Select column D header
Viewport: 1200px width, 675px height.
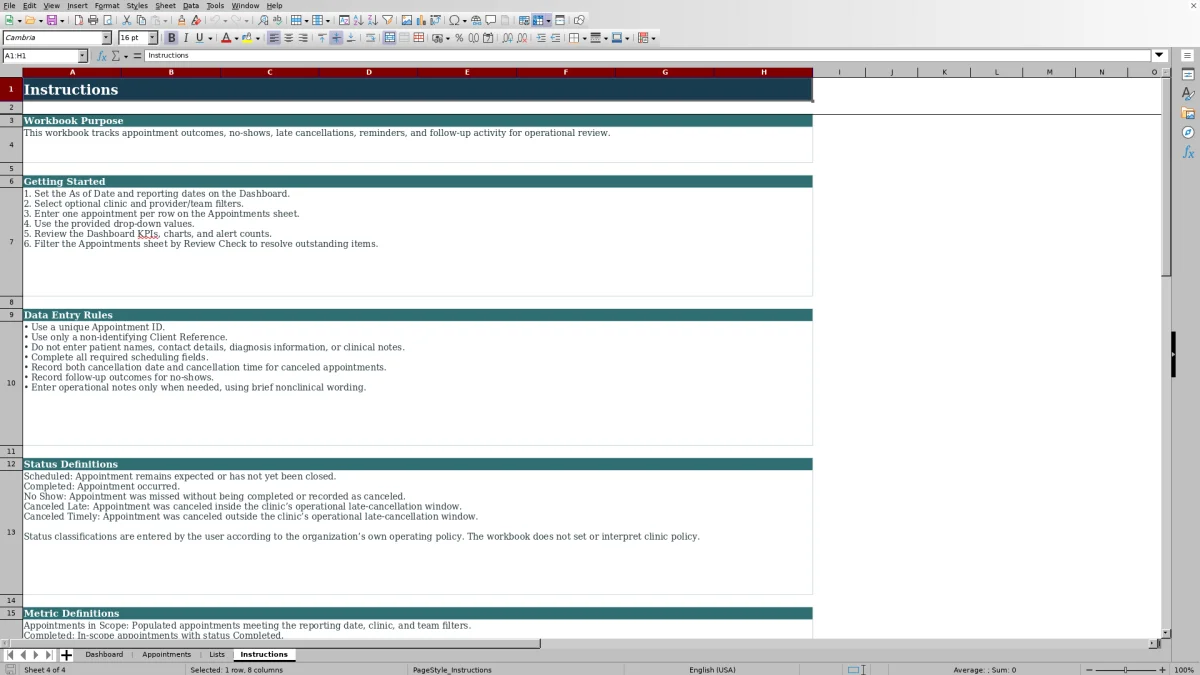click(368, 72)
